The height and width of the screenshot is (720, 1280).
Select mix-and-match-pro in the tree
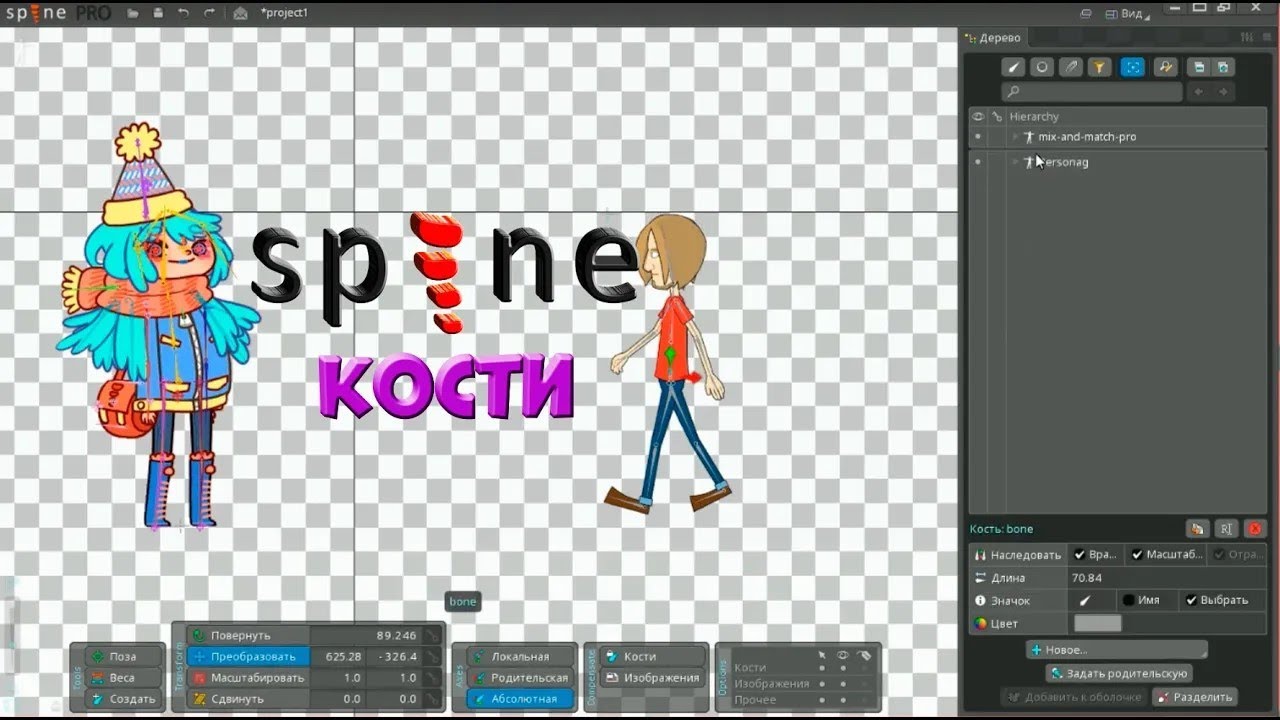pyautogui.click(x=1087, y=137)
